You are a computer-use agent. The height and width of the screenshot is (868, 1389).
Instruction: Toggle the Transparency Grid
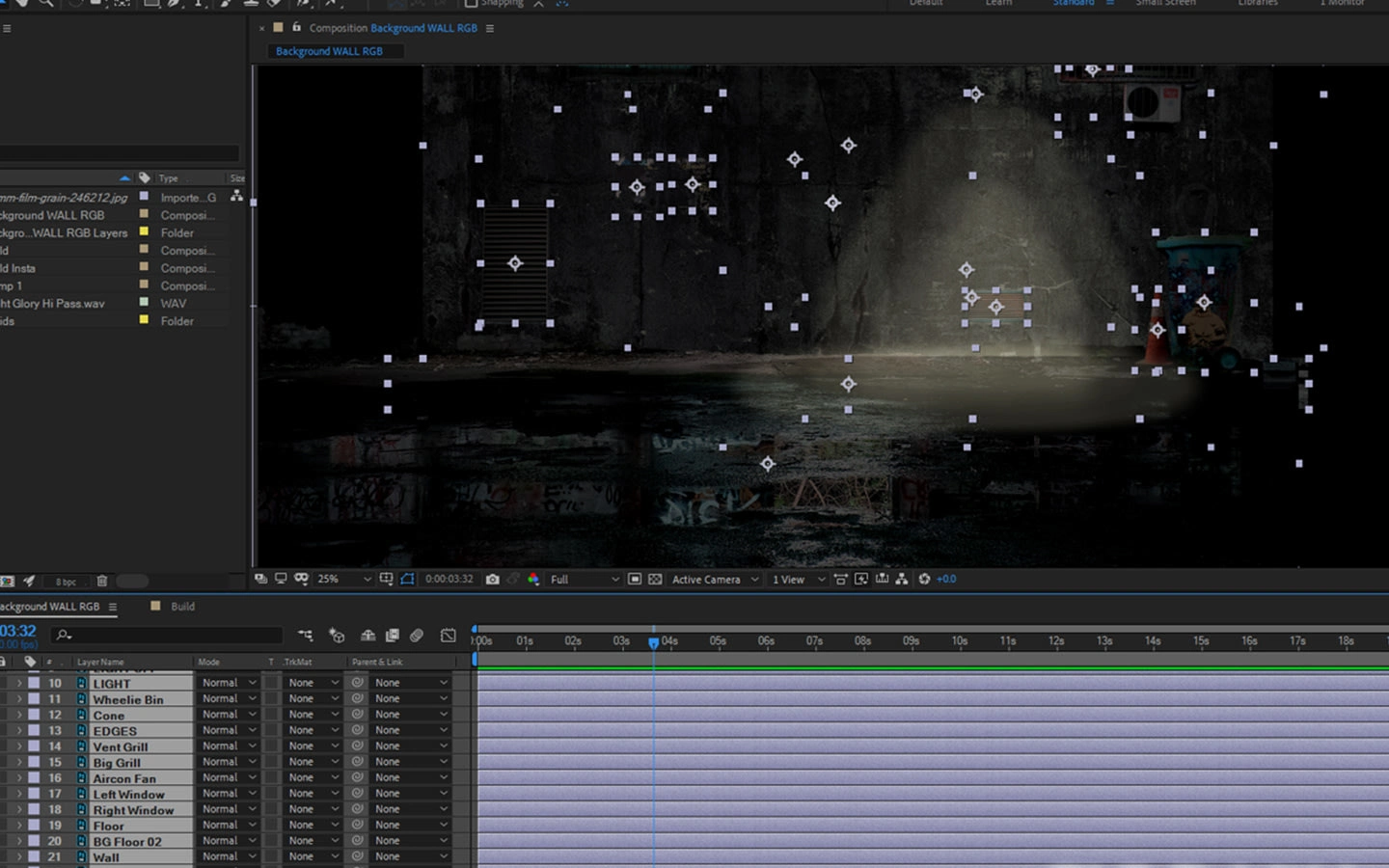(x=655, y=579)
